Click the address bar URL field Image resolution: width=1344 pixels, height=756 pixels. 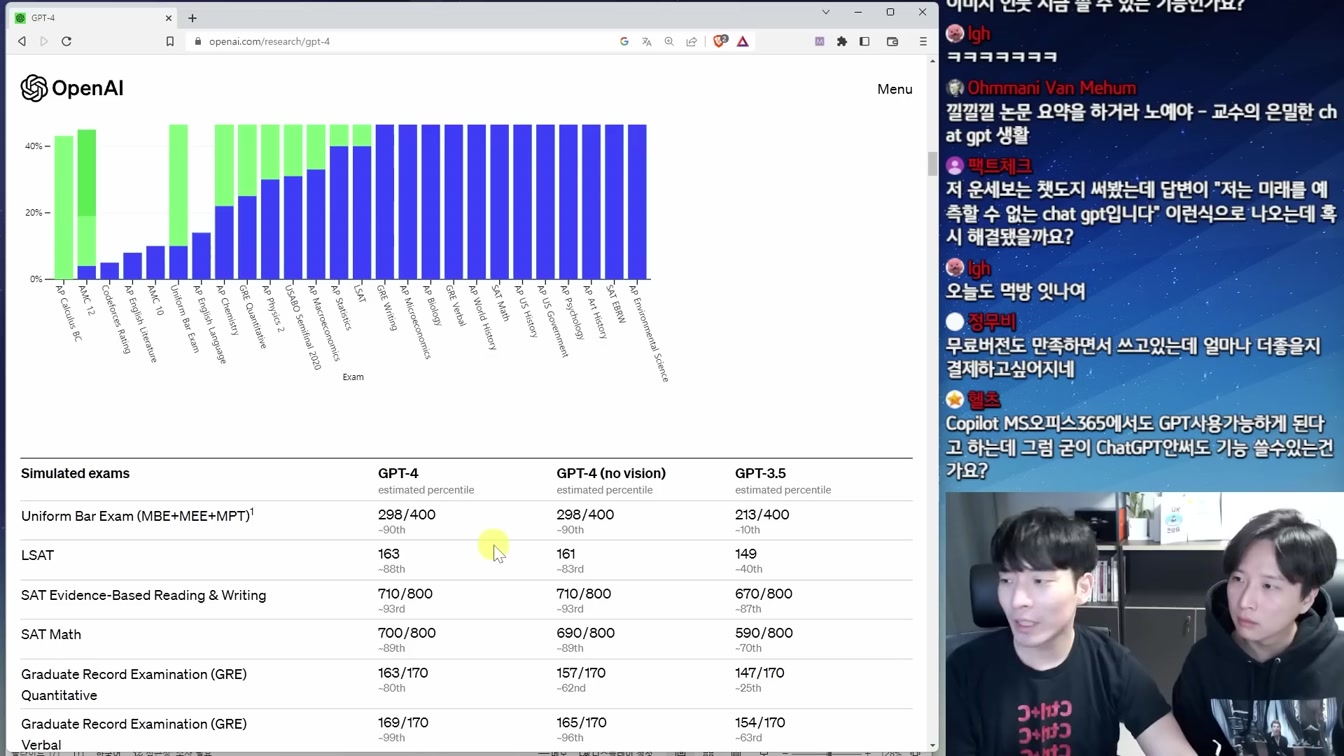[400, 42]
